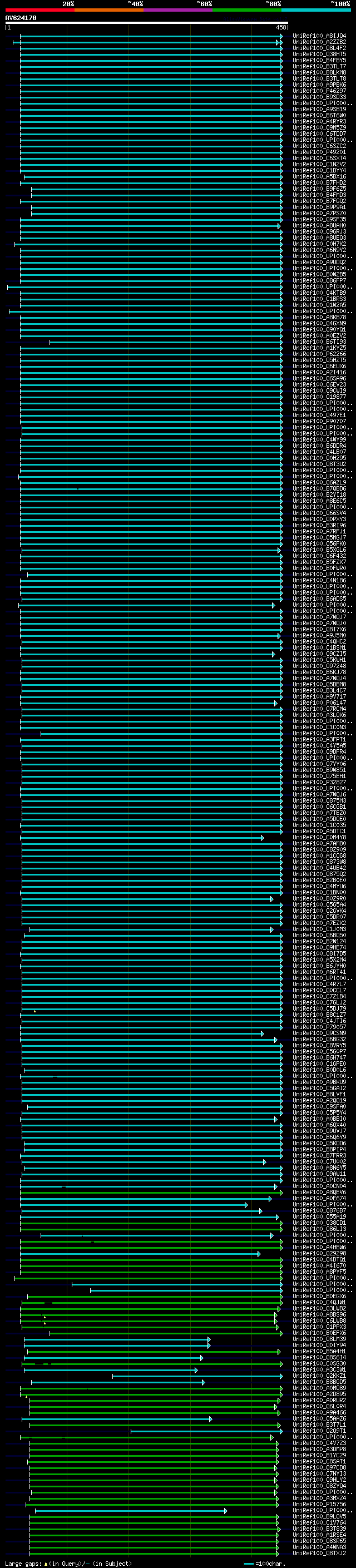Select hit label UniRef100_P62266
This screenshot has width=356, height=1568.
tap(319, 354)
